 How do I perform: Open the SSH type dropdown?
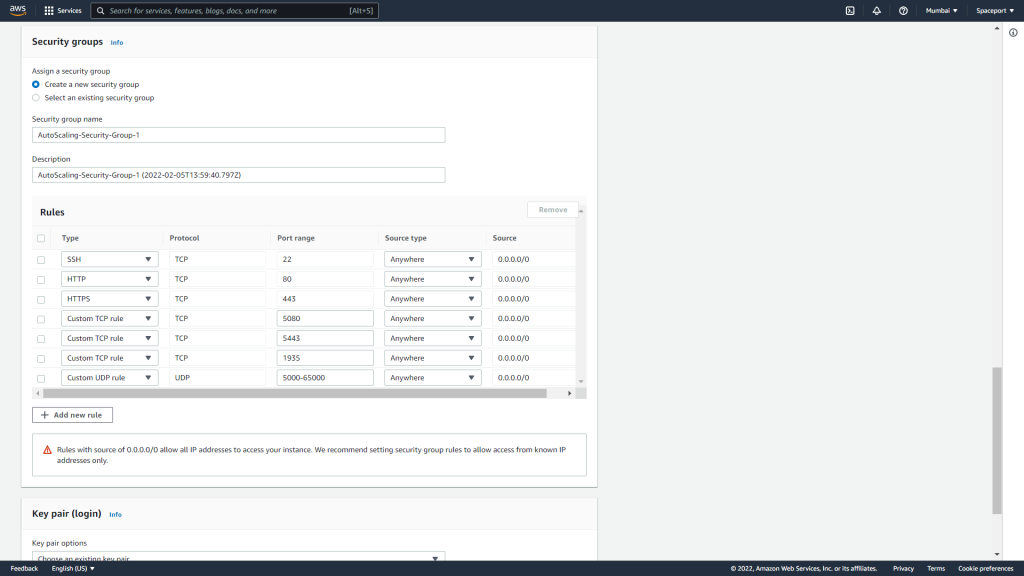[x=110, y=259]
